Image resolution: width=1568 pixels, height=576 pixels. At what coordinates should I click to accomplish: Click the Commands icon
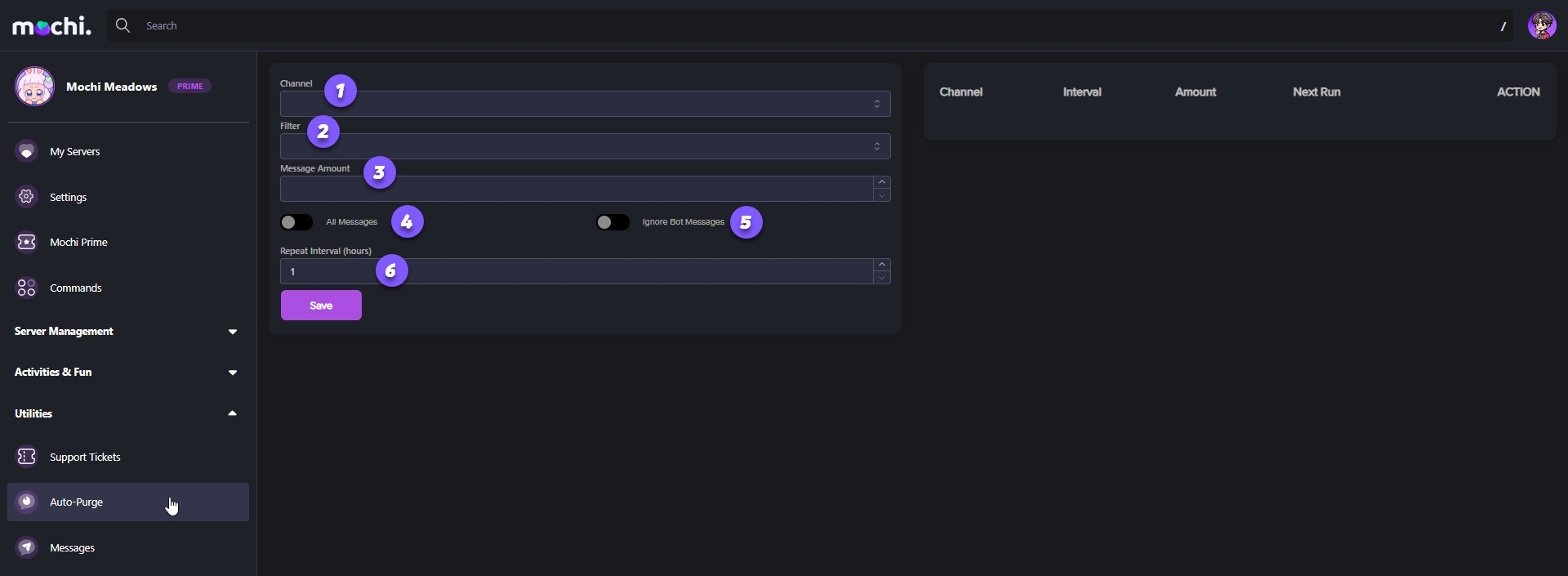coord(27,288)
